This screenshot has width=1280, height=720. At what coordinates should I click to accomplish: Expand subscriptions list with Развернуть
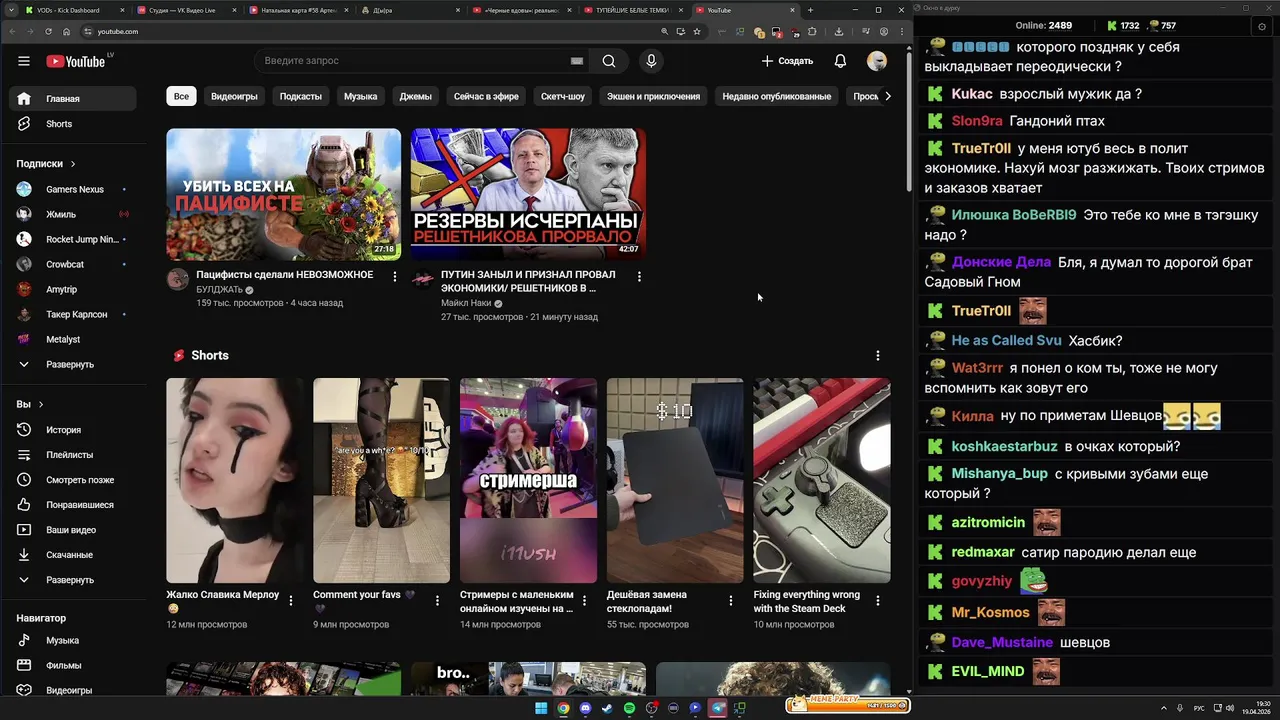click(x=69, y=365)
